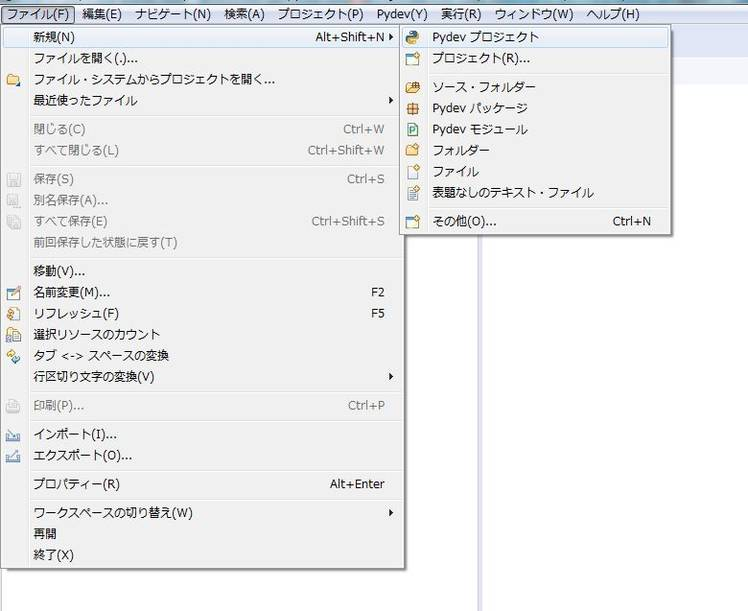Click the 選択リソースのカウント icon

pos(13,335)
